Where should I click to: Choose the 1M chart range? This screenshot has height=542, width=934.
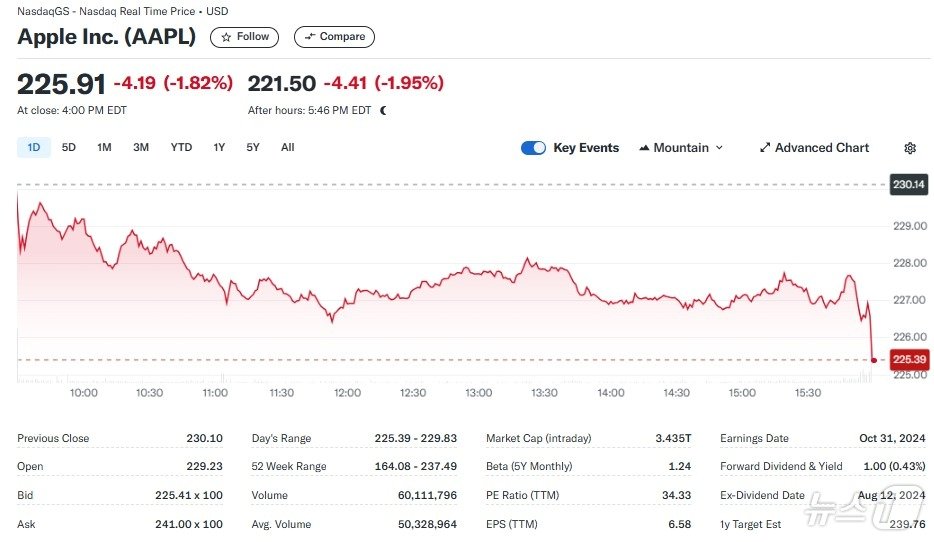point(104,148)
